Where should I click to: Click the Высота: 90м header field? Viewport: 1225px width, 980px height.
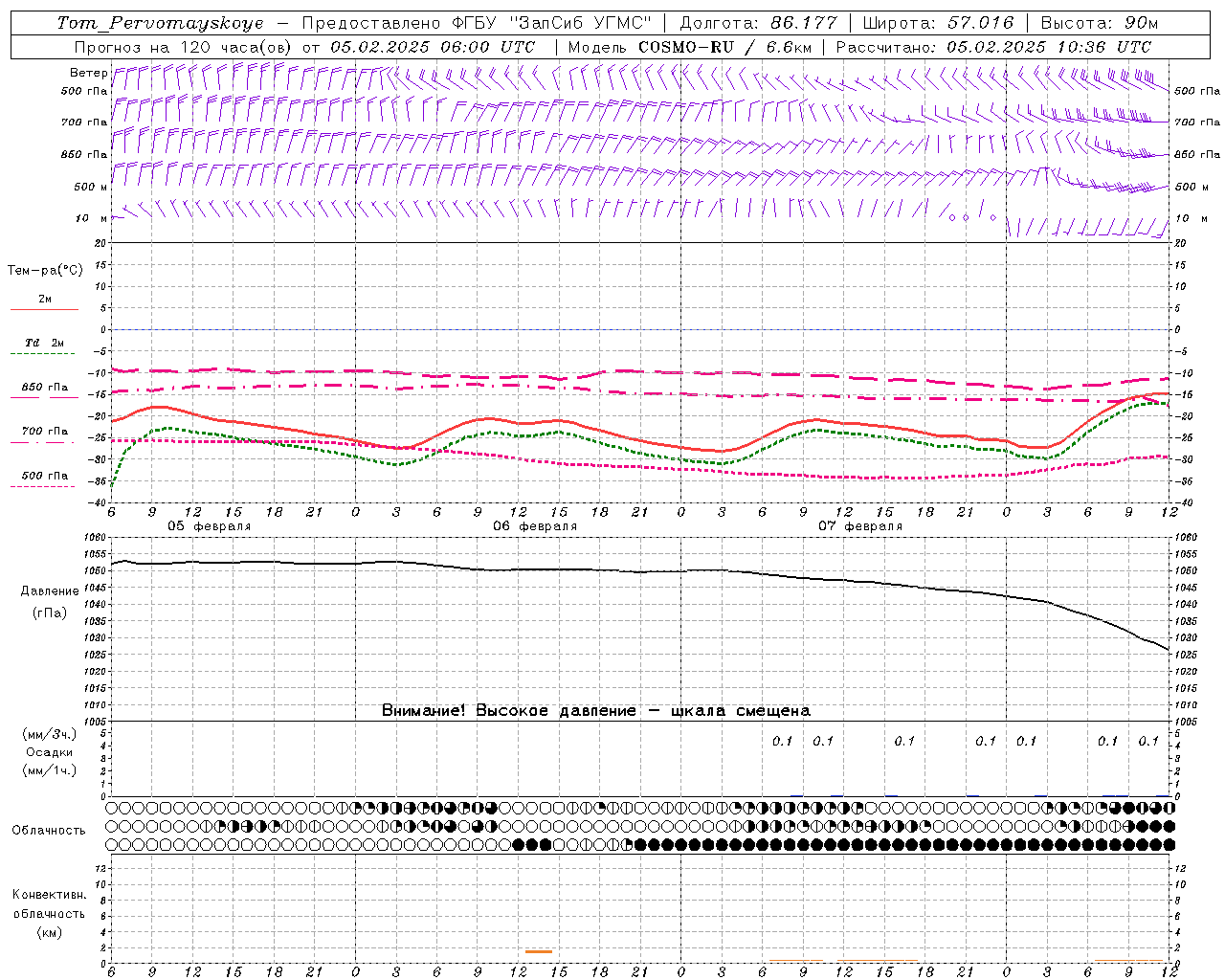[1099, 23]
